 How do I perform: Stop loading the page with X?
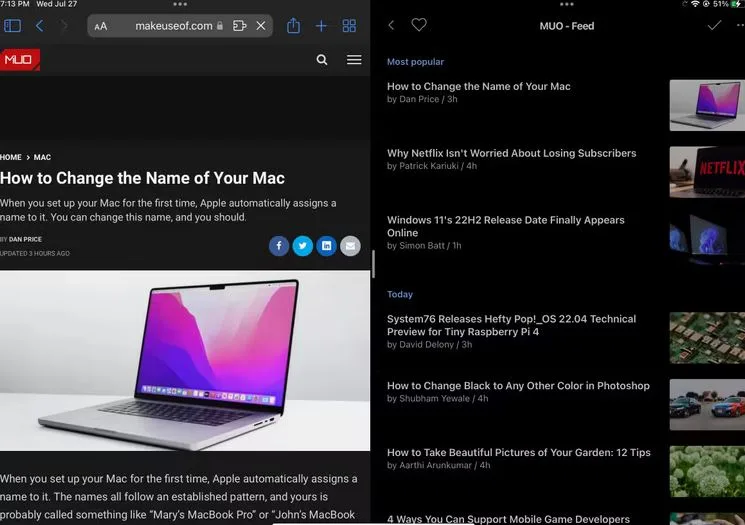[261, 26]
